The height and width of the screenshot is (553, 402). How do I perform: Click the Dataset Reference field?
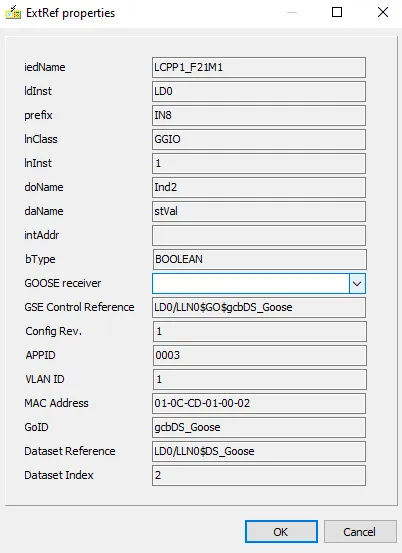coord(259,451)
